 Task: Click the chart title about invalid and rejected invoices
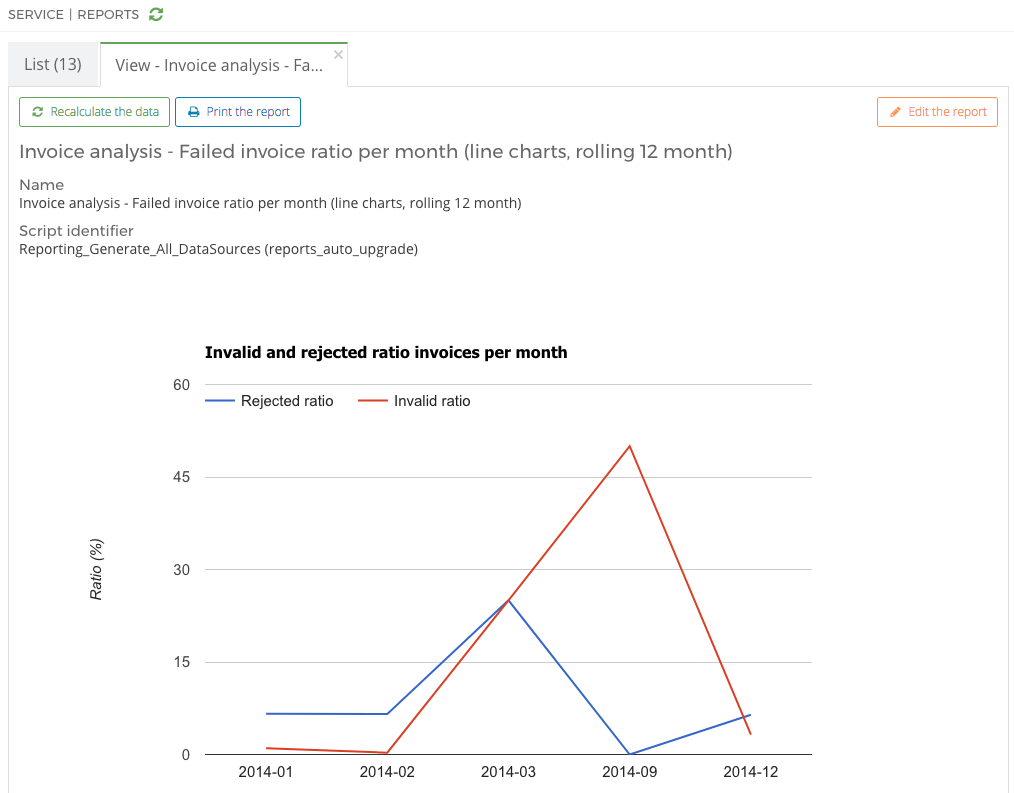coord(386,352)
